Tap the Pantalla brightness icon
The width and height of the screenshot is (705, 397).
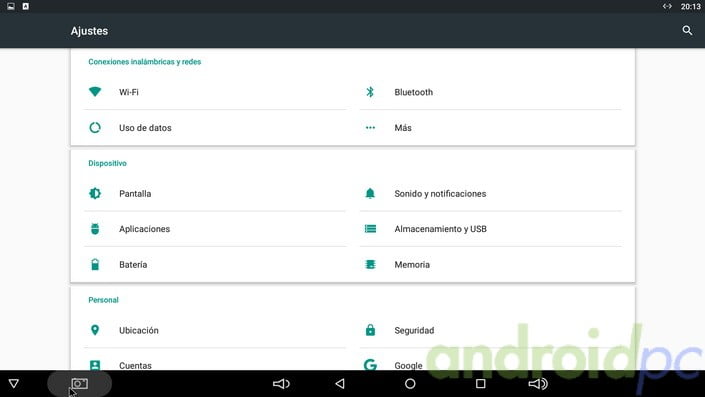(95, 193)
